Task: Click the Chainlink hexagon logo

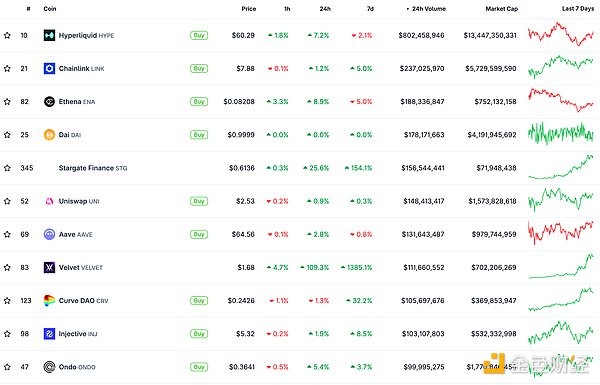Action: click(x=49, y=69)
